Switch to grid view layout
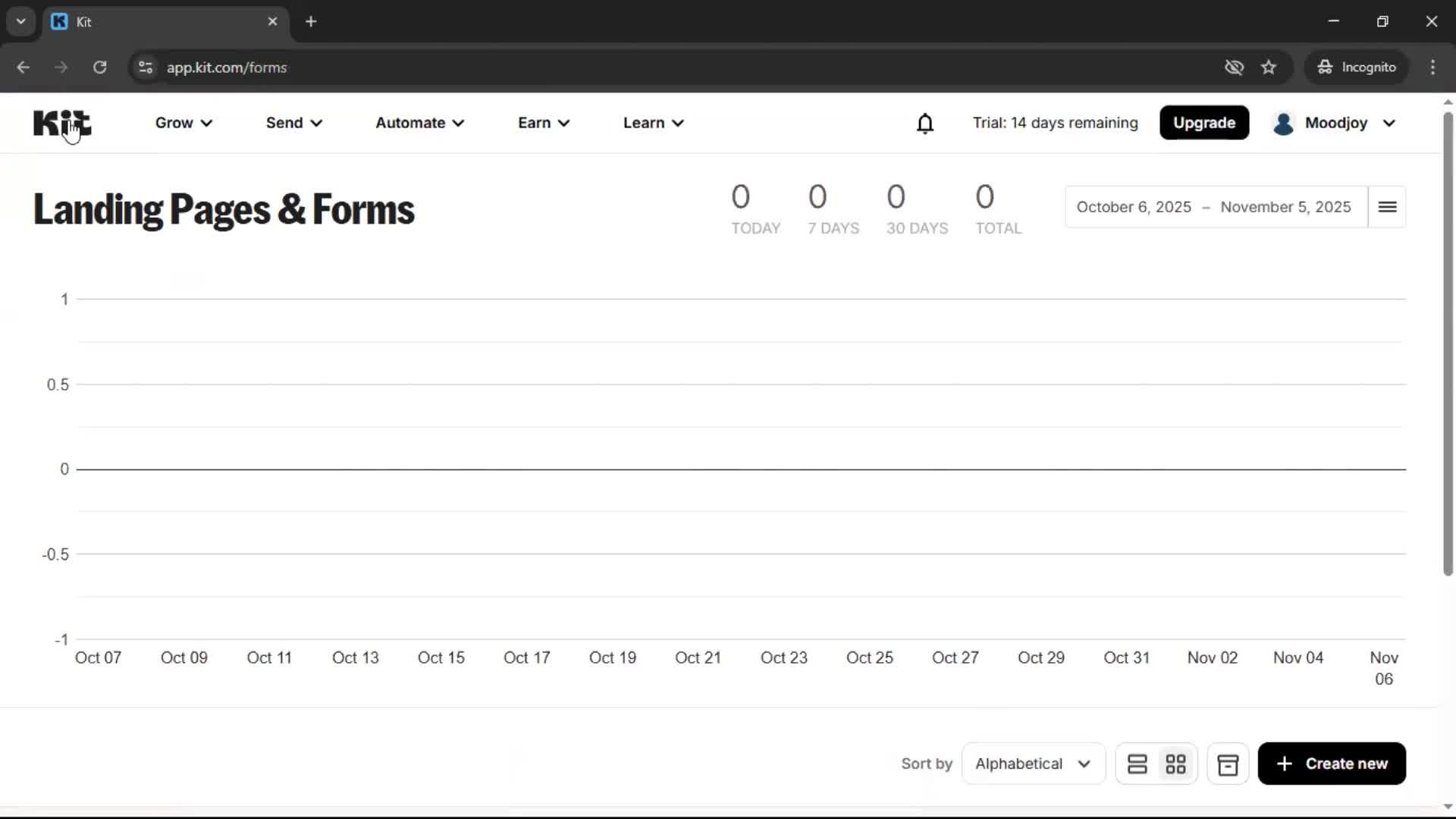The width and height of the screenshot is (1456, 819). (1177, 764)
